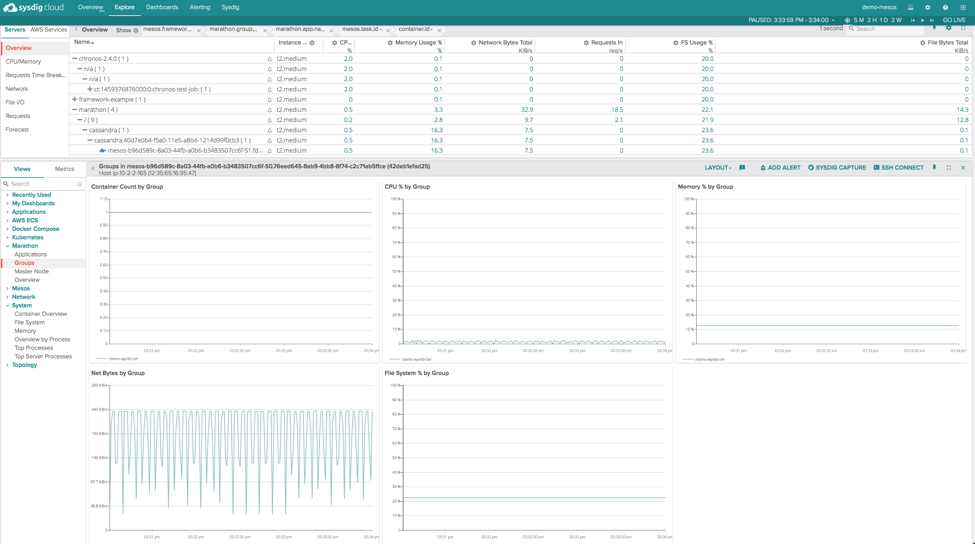Image resolution: width=975 pixels, height=544 pixels.
Task: Remove the mesos.framework grouping tab
Action: pos(199,30)
